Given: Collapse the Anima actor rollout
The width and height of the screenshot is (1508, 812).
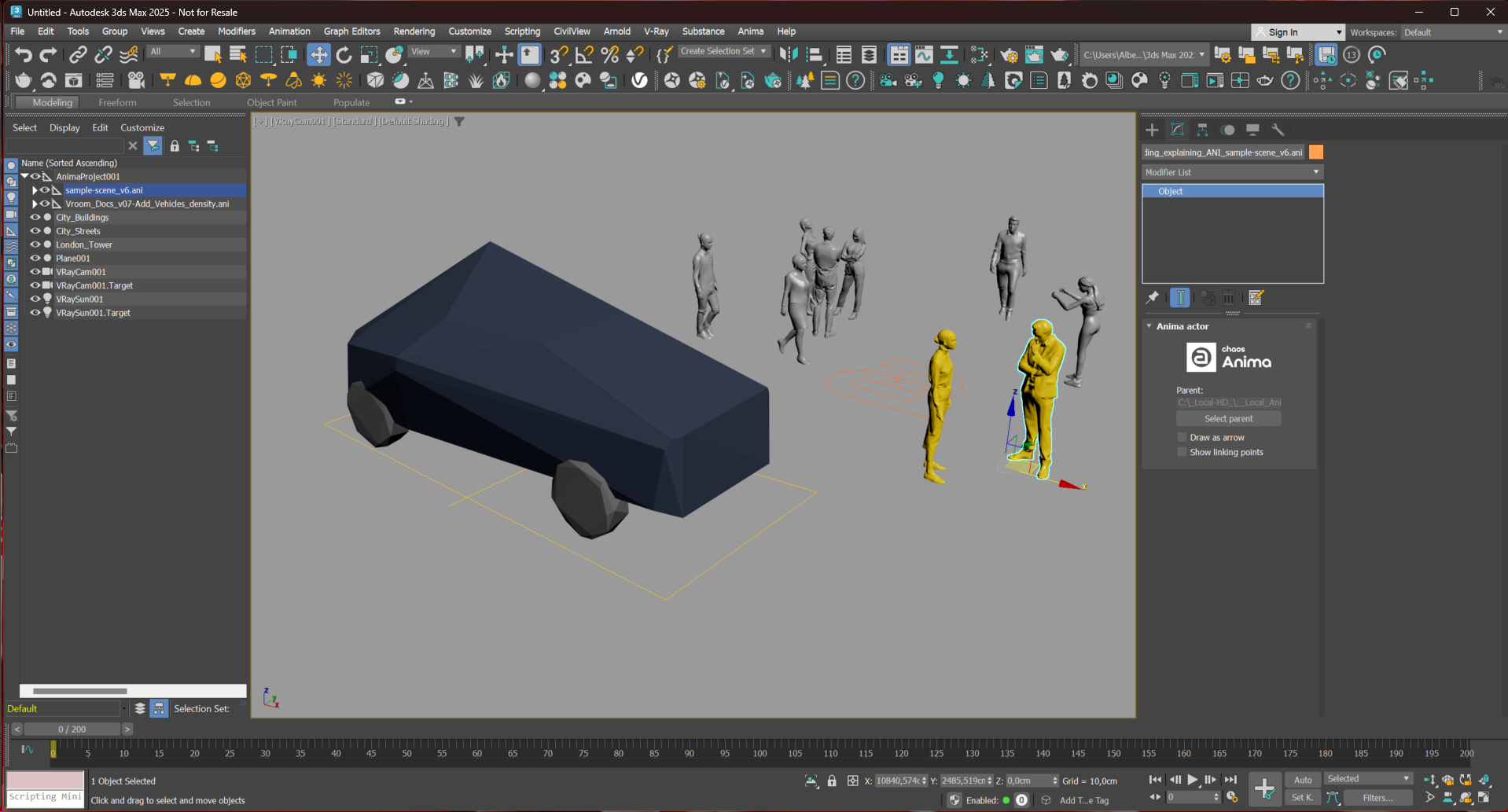Looking at the screenshot, I should pos(1149,326).
